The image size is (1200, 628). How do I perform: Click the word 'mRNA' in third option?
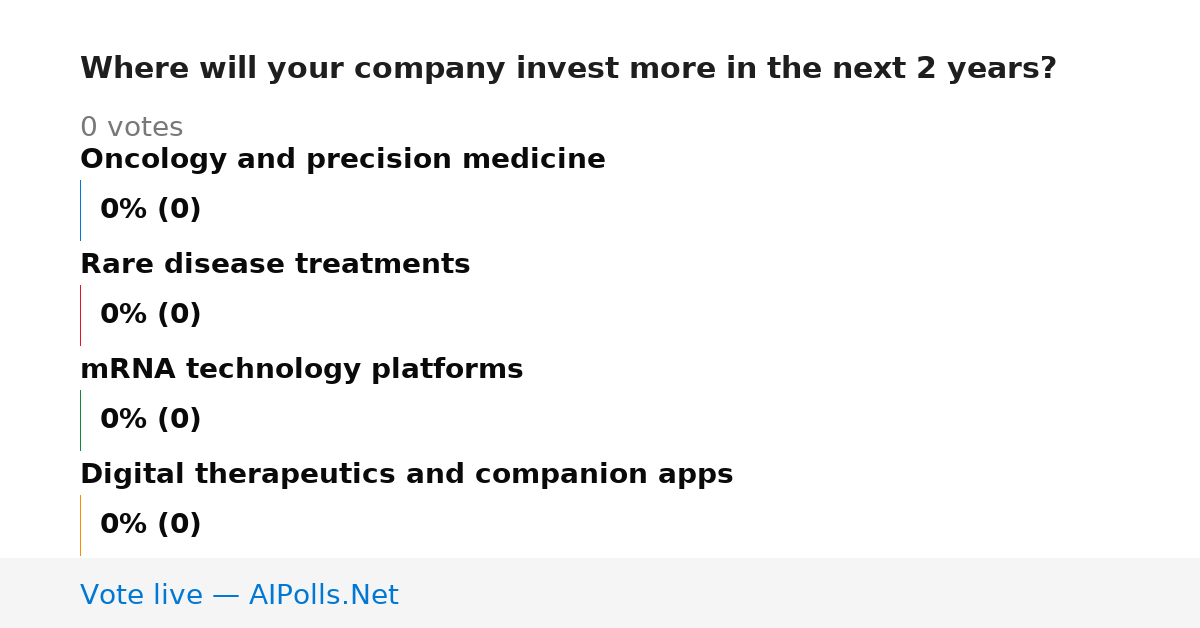(x=128, y=370)
